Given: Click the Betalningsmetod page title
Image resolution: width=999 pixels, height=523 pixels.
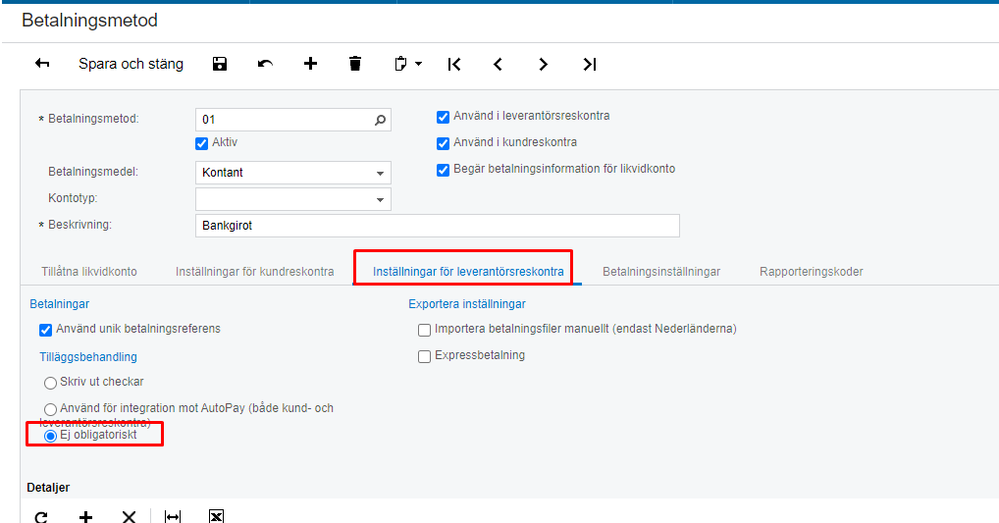Looking at the screenshot, I should (x=90, y=20).
